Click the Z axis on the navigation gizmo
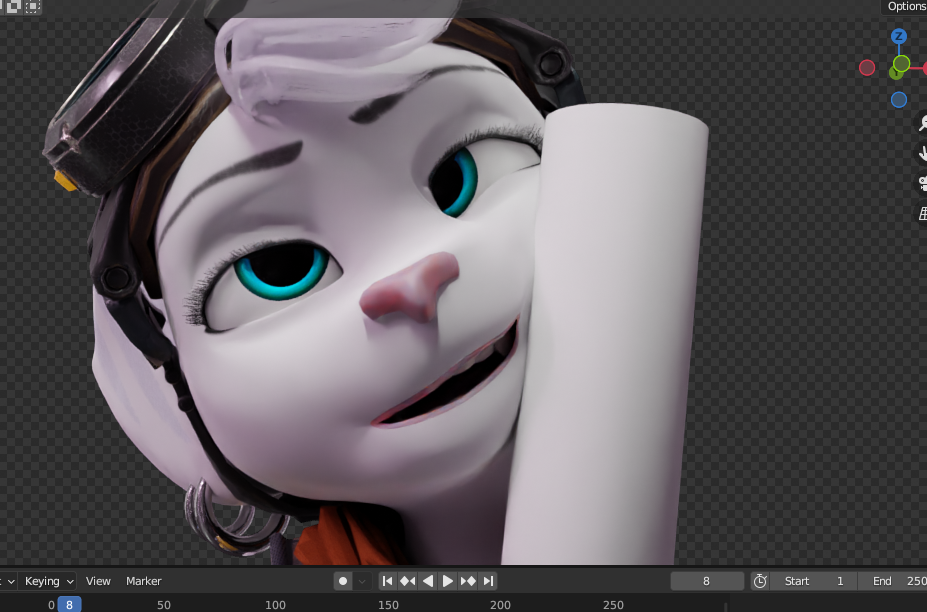Screen dimensions: 927x612 [899, 36]
